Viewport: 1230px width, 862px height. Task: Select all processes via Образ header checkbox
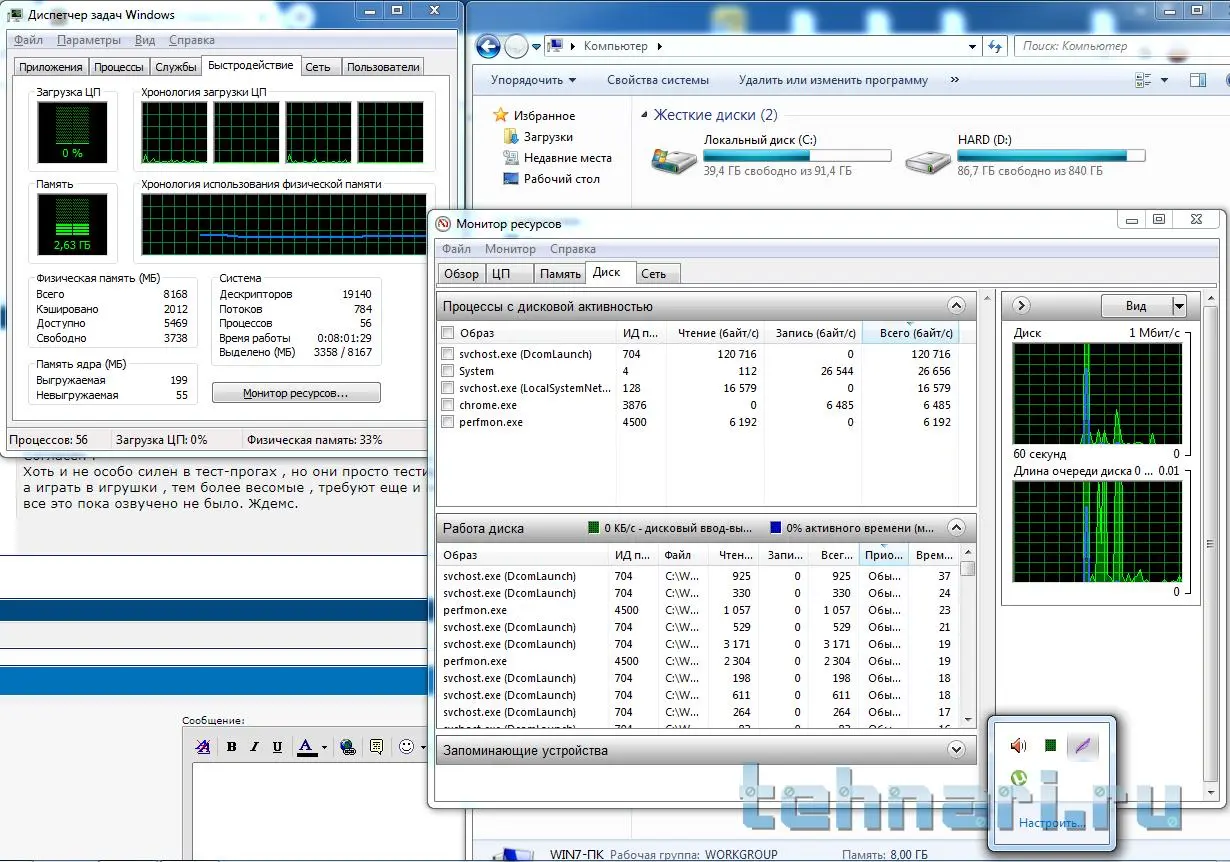pyautogui.click(x=448, y=333)
